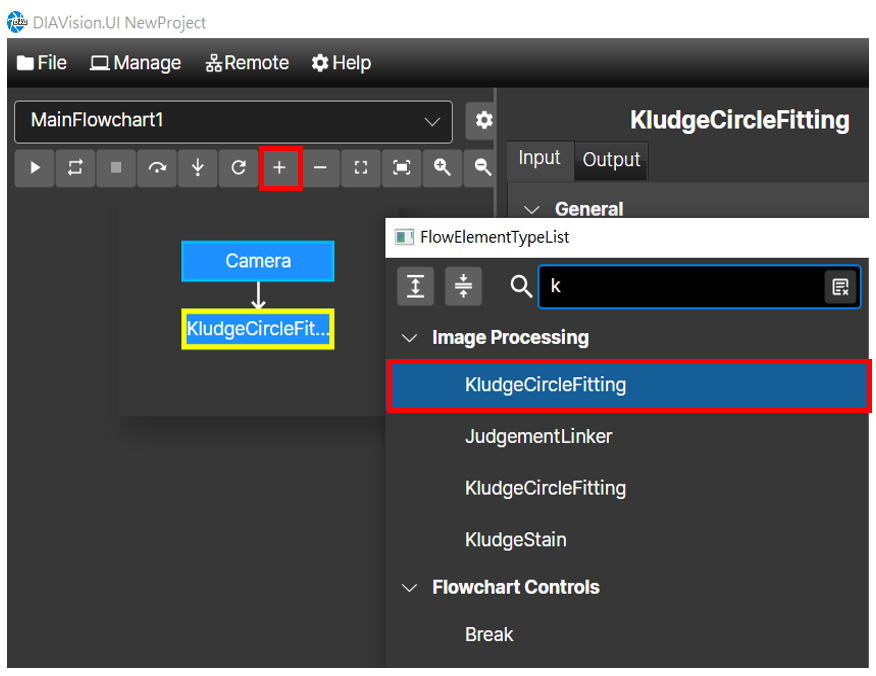
Task: Click the refresh circular arrow icon
Action: (x=239, y=168)
